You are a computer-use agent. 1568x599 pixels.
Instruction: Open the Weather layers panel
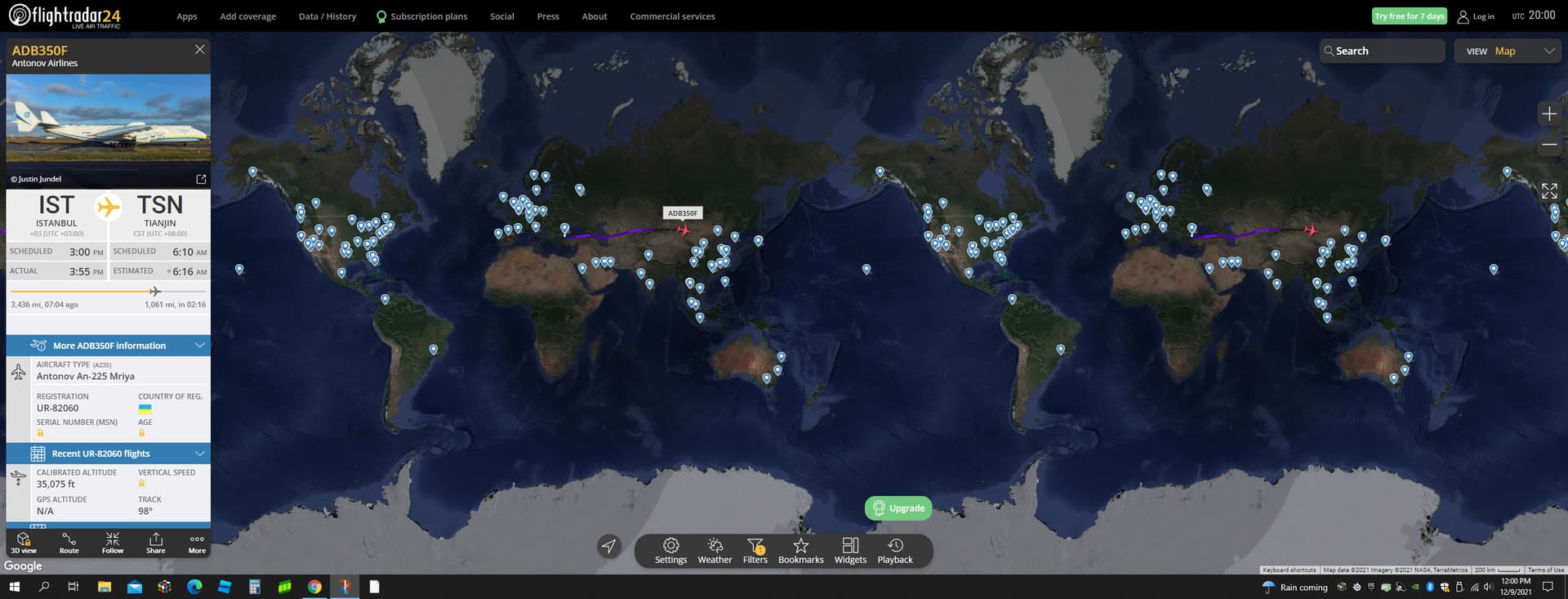pyautogui.click(x=715, y=551)
